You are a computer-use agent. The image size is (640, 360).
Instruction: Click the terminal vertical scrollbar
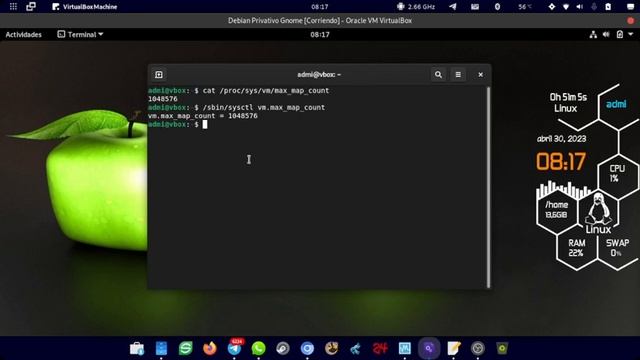tap(488, 187)
